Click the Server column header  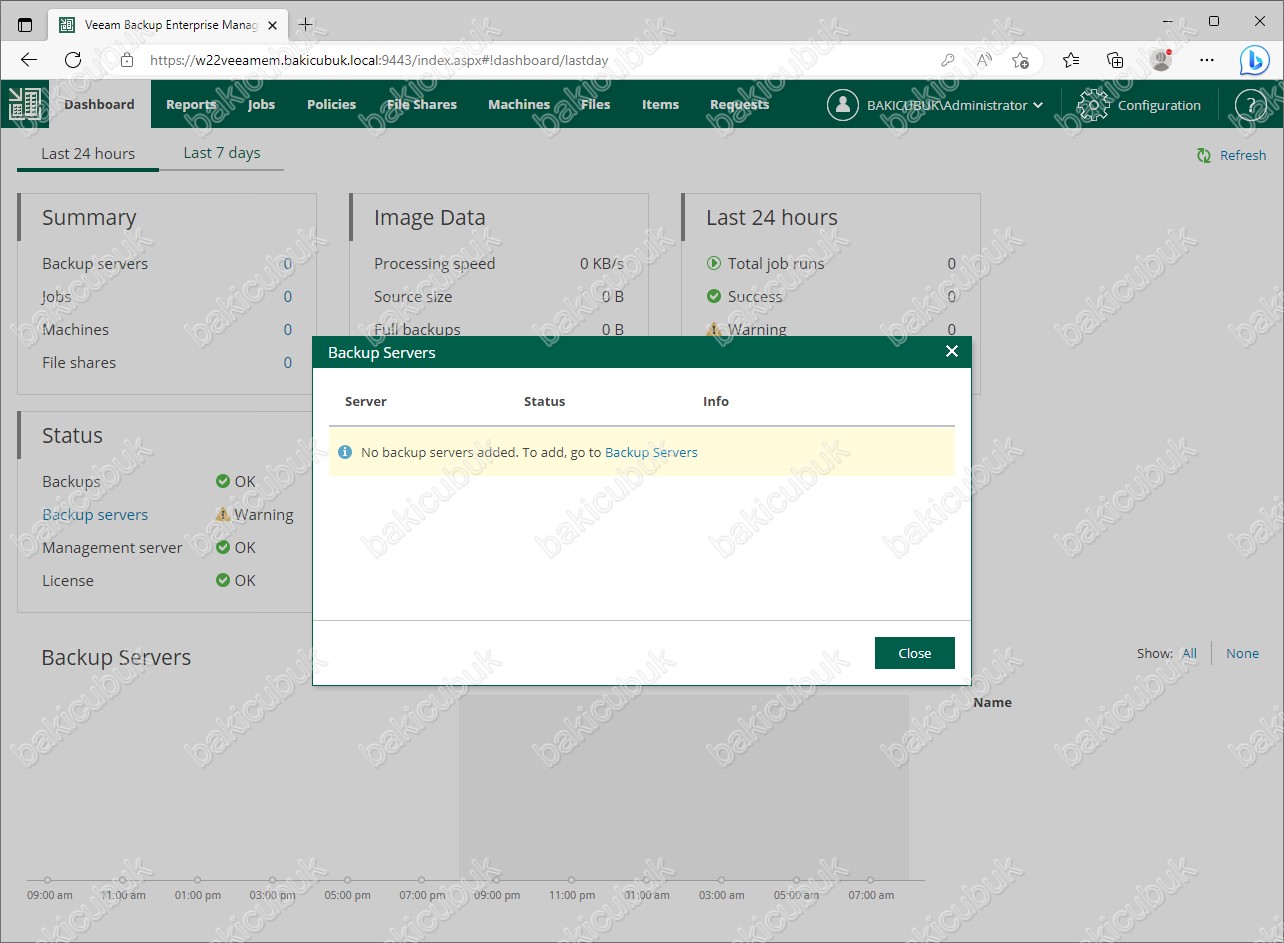[366, 401]
